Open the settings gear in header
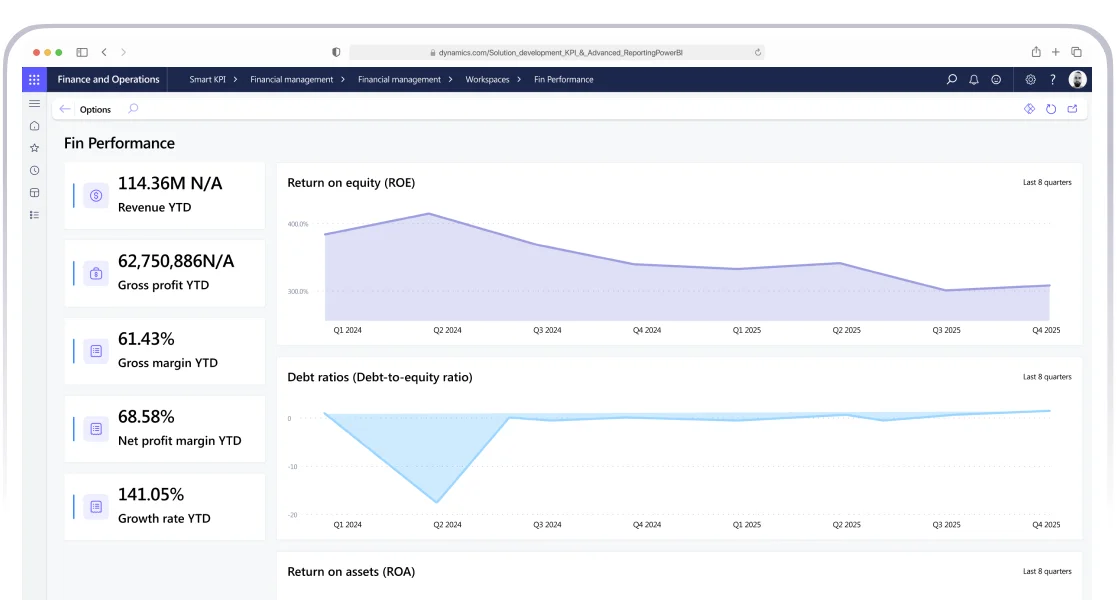This screenshot has height=600, width=1120. point(1031,80)
